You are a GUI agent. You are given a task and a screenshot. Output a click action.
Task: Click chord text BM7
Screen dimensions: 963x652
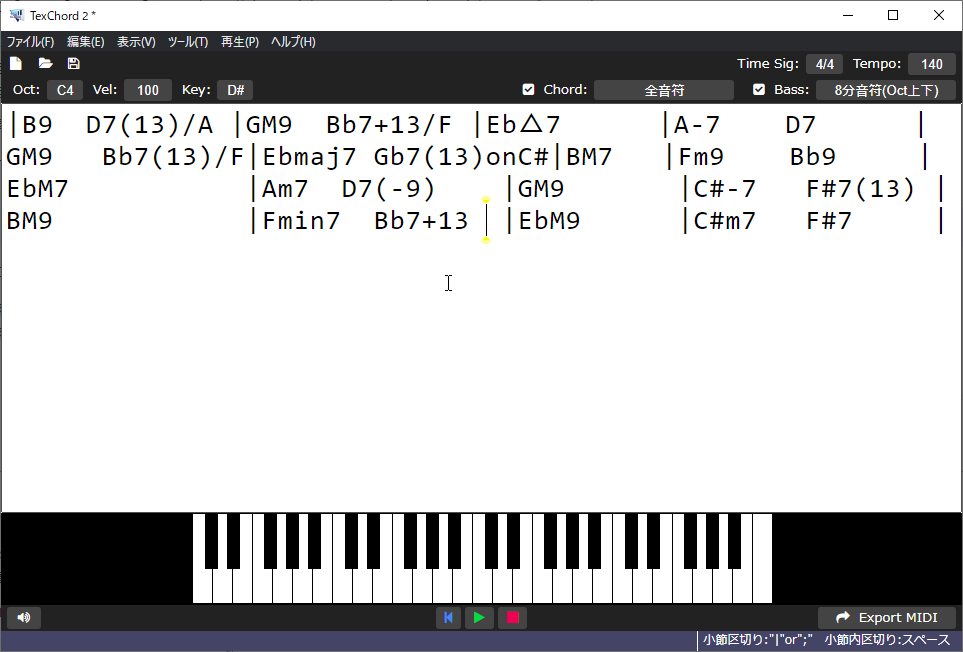pos(589,157)
